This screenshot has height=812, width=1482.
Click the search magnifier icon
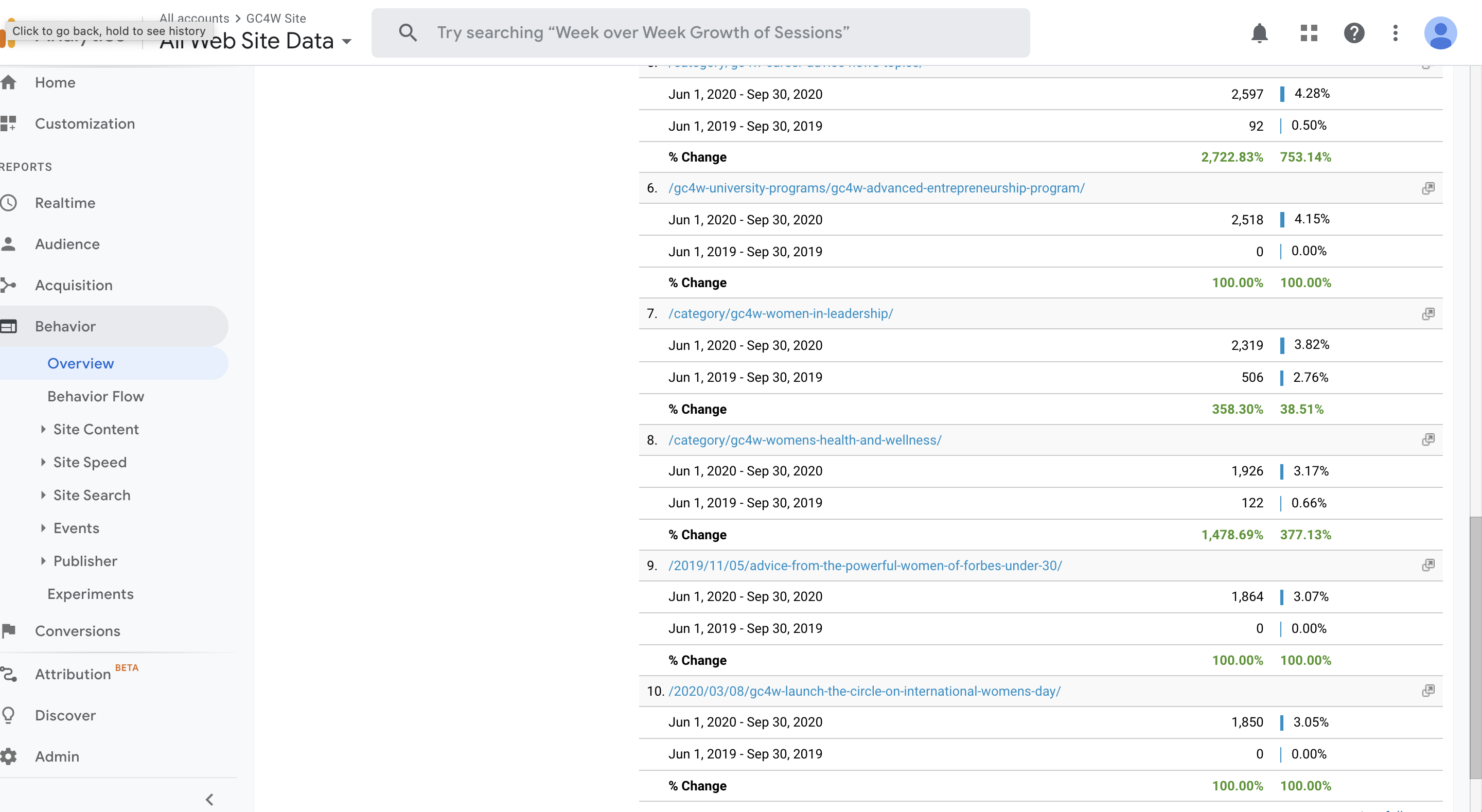pyautogui.click(x=408, y=32)
